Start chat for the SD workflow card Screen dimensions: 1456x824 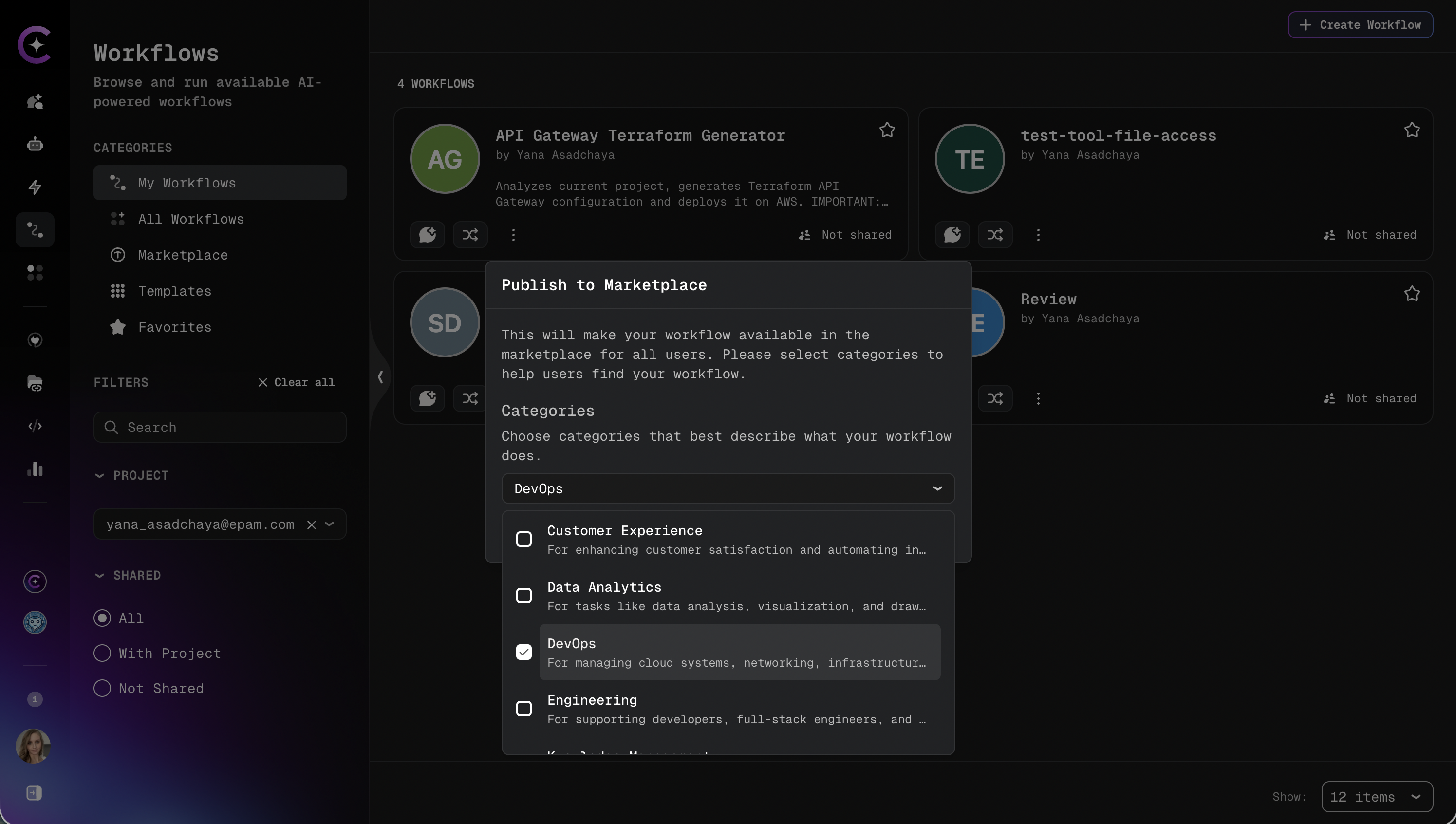[427, 398]
